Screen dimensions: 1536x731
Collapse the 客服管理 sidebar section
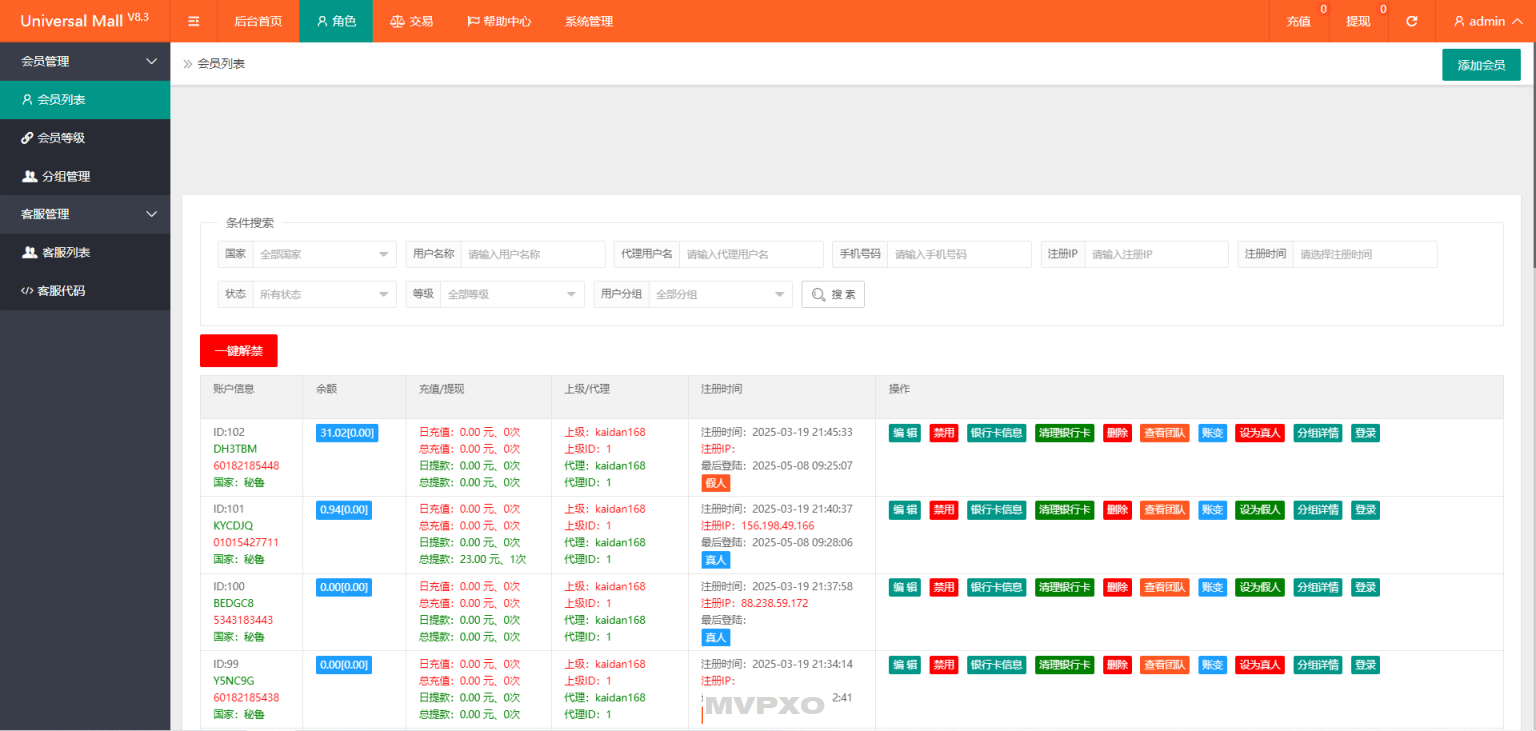point(85,214)
